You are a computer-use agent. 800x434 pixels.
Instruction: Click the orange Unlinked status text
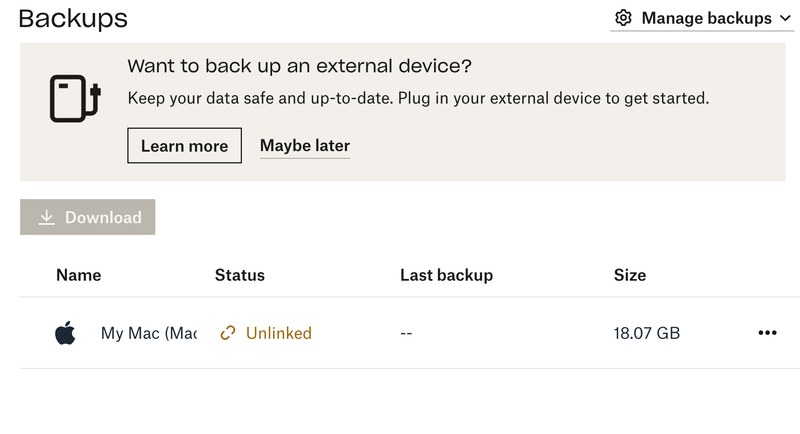[279, 333]
